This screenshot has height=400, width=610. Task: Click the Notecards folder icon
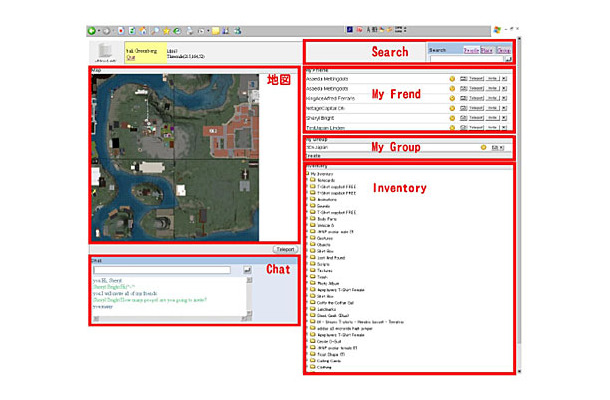coord(312,180)
